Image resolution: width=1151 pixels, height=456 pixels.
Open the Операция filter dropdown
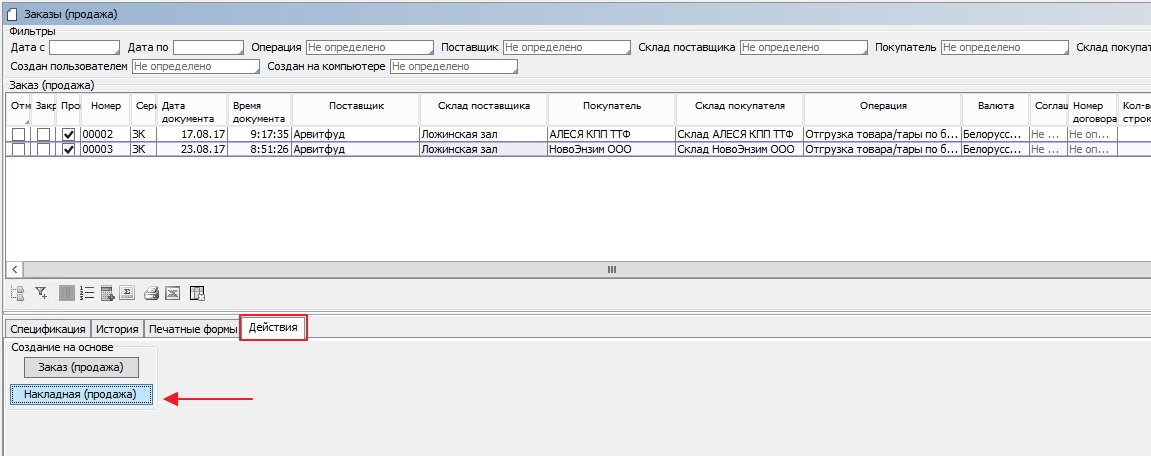(370, 47)
